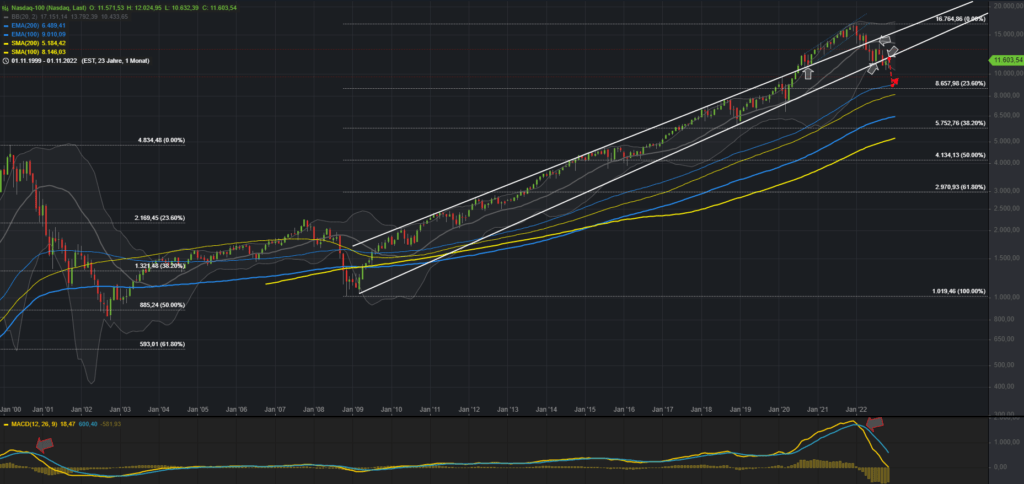Select Fibonacci label 4.834,48 (0.00%)
1024x484 pixels.
point(161,140)
